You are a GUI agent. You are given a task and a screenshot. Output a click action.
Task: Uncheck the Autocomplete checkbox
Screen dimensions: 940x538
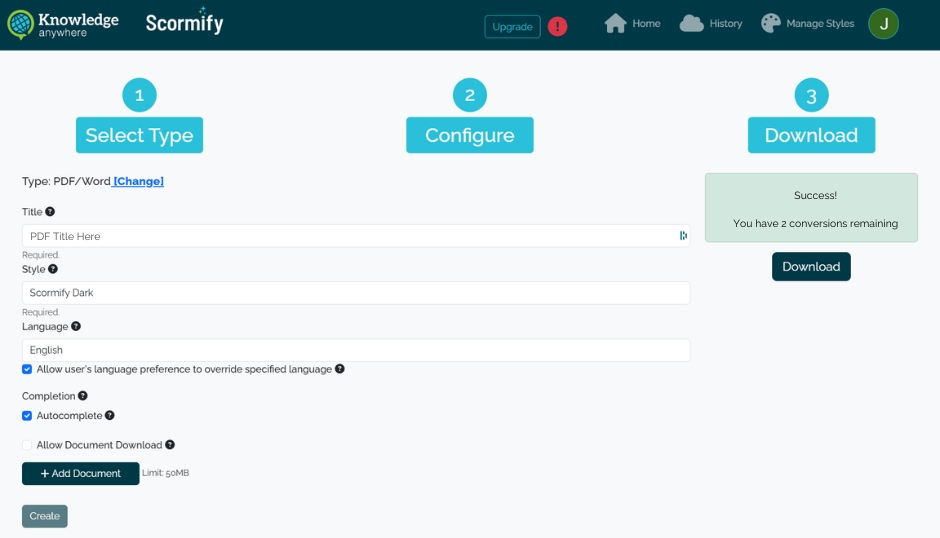pos(27,416)
